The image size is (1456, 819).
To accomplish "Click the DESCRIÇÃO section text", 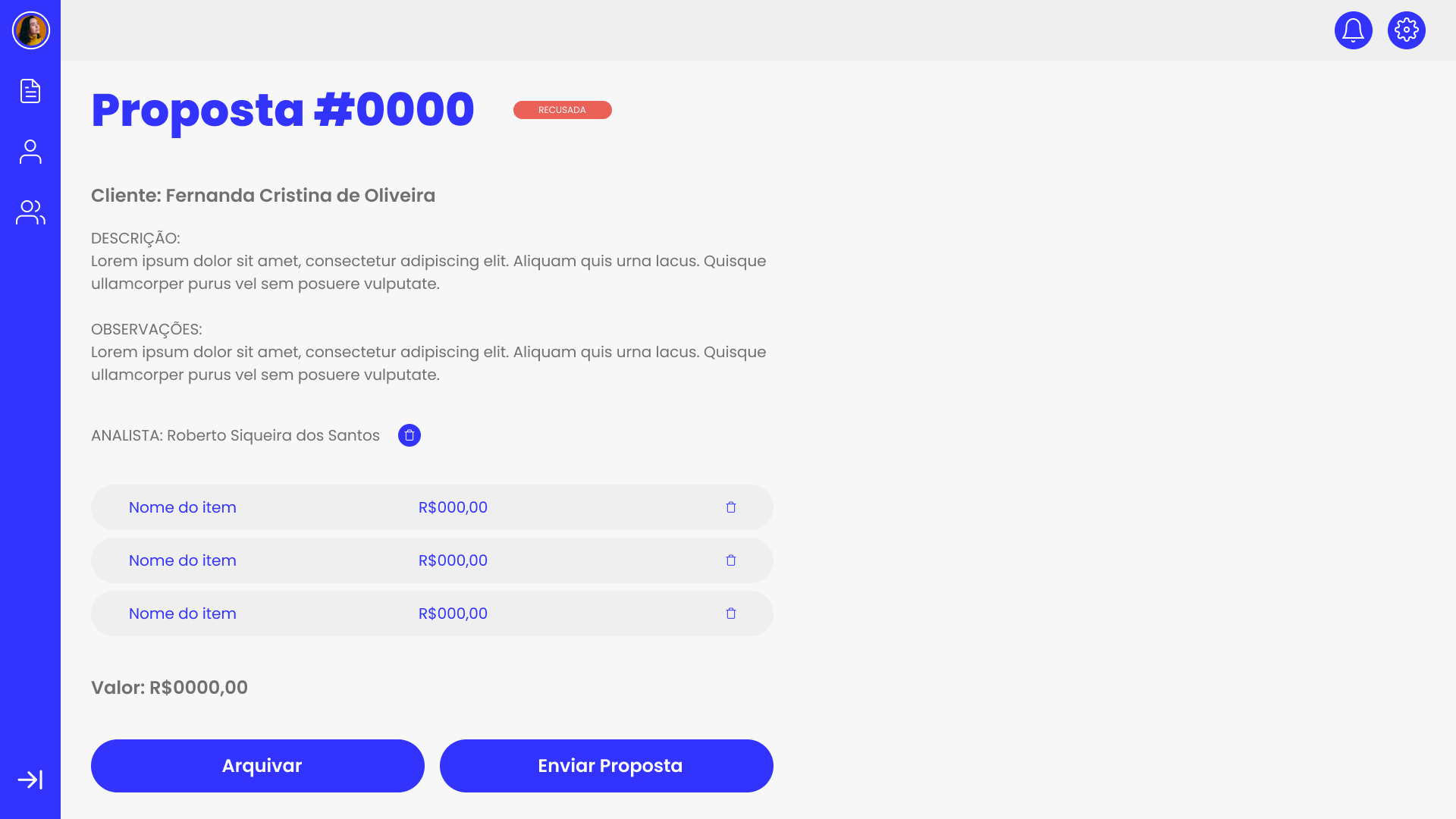I will [x=136, y=238].
